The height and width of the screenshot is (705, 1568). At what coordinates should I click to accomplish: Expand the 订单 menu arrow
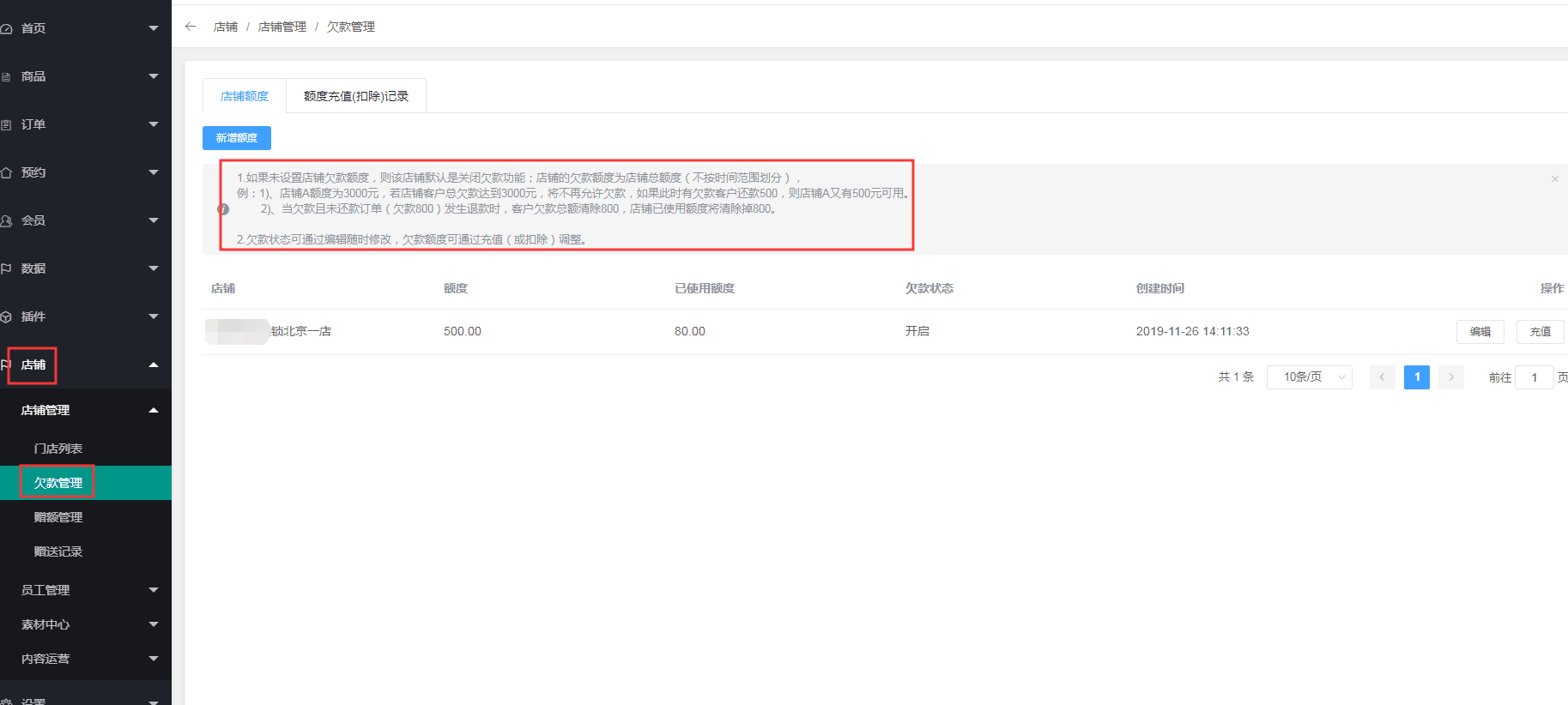154,124
